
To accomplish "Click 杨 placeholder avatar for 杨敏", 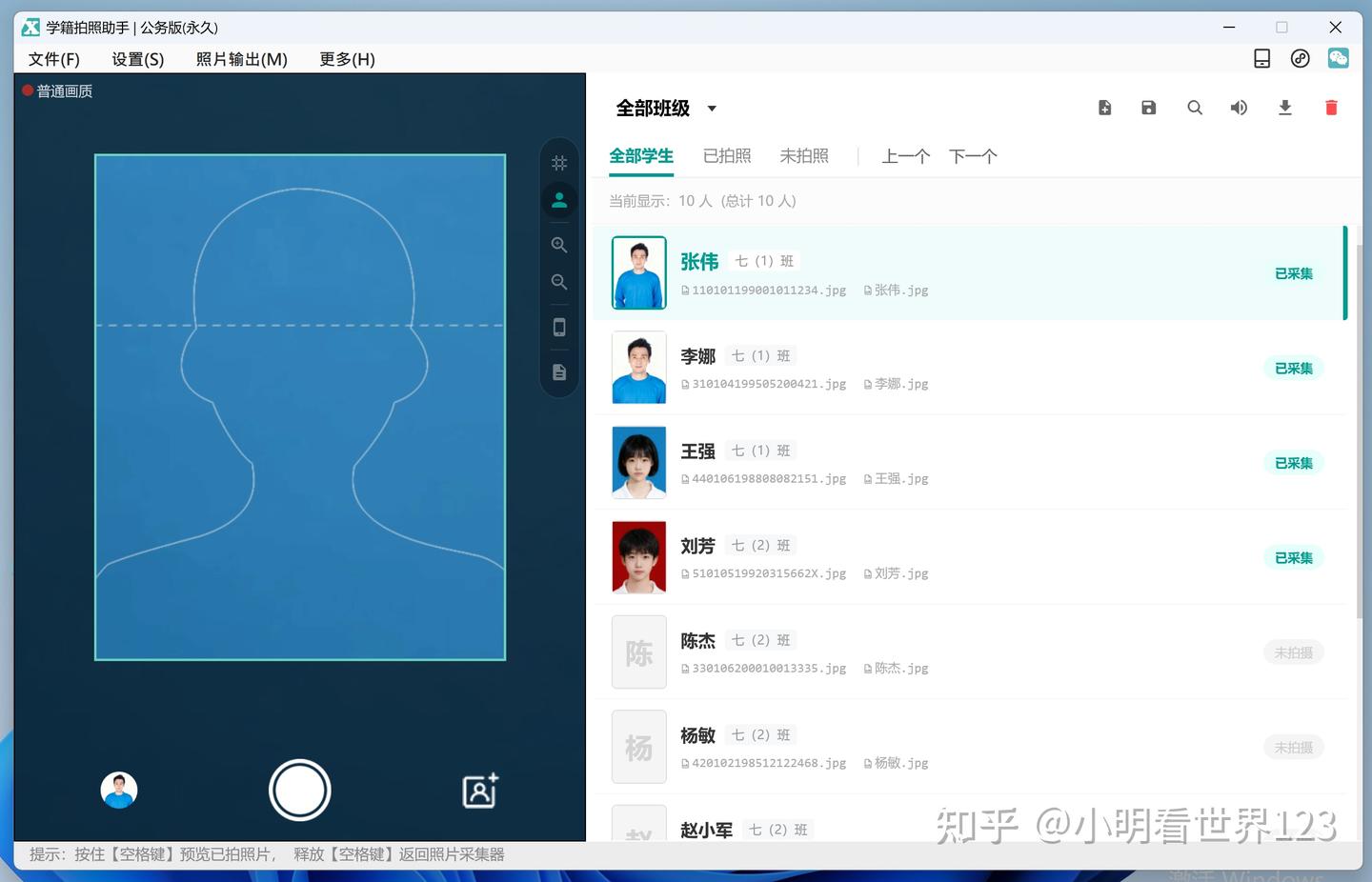I will pos(639,747).
